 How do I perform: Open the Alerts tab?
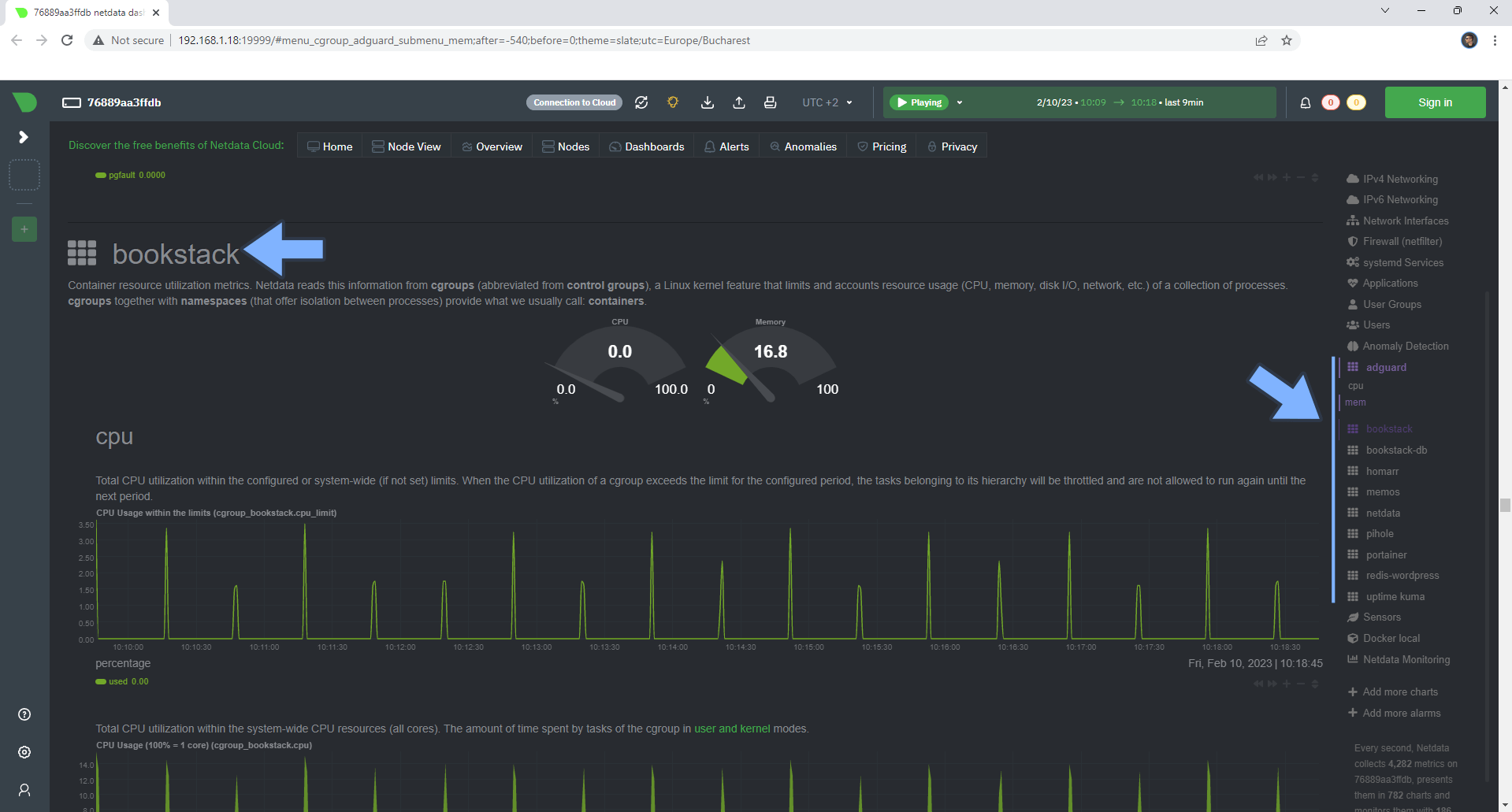coord(726,146)
